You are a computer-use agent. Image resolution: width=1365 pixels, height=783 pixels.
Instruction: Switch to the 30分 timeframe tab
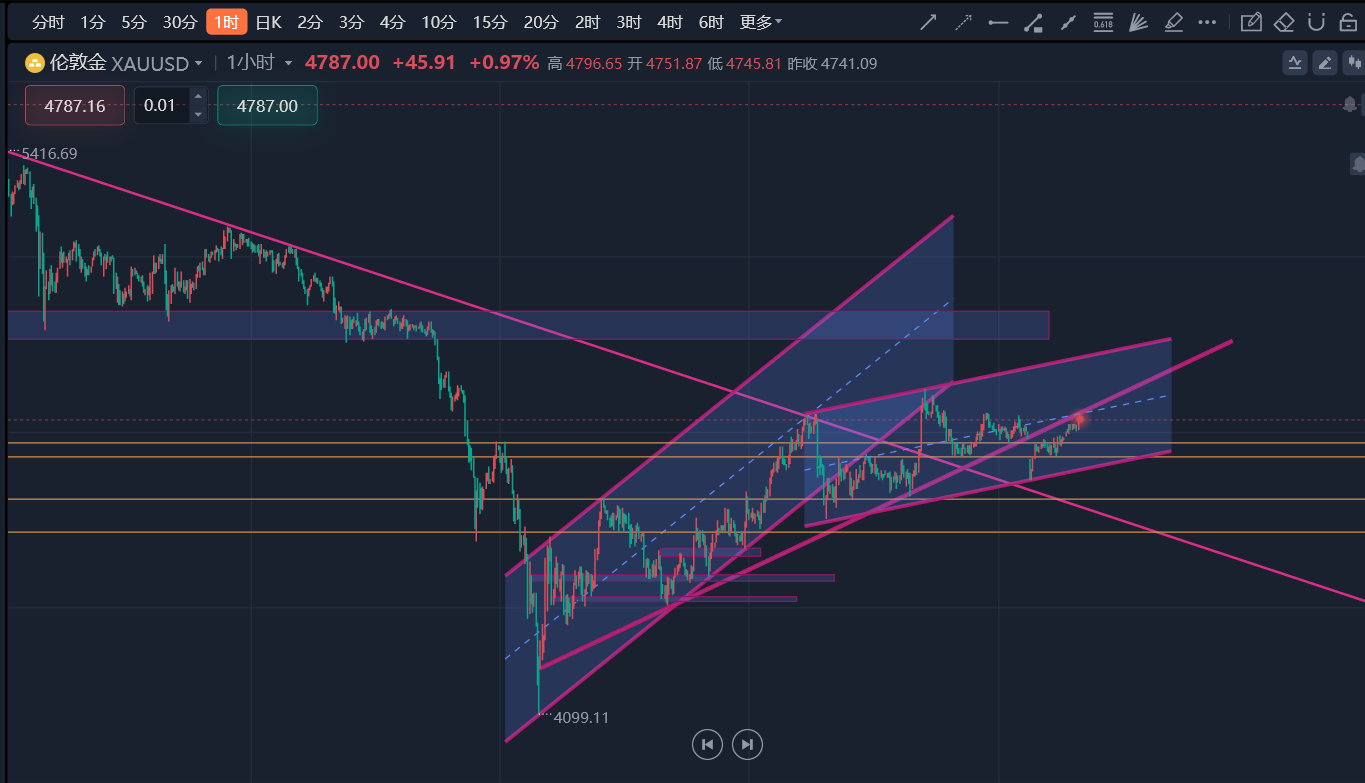click(180, 22)
